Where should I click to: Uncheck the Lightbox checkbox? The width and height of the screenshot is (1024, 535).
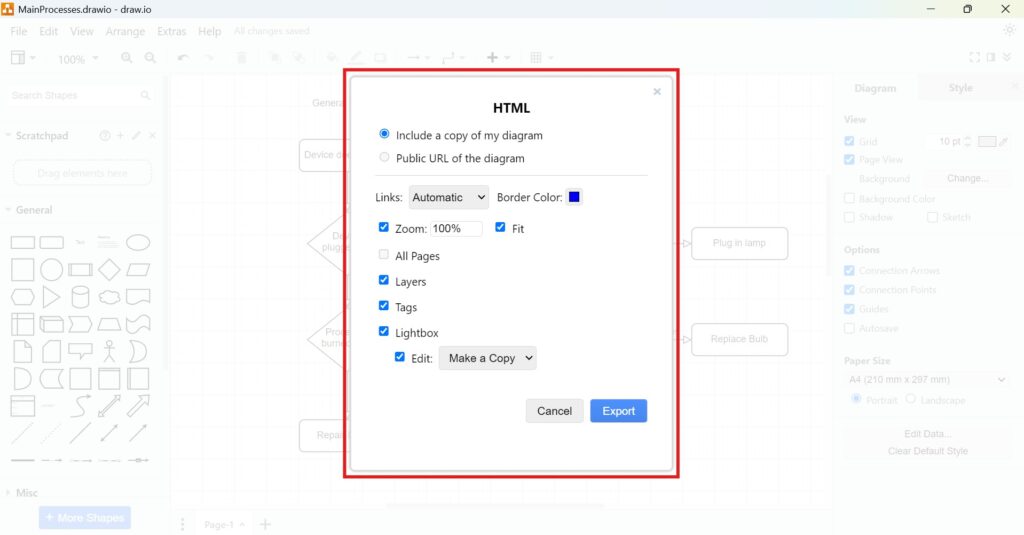(x=384, y=332)
